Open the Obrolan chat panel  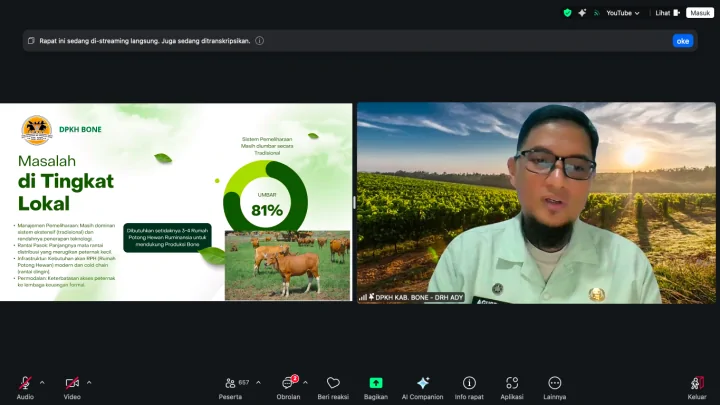(x=288, y=383)
